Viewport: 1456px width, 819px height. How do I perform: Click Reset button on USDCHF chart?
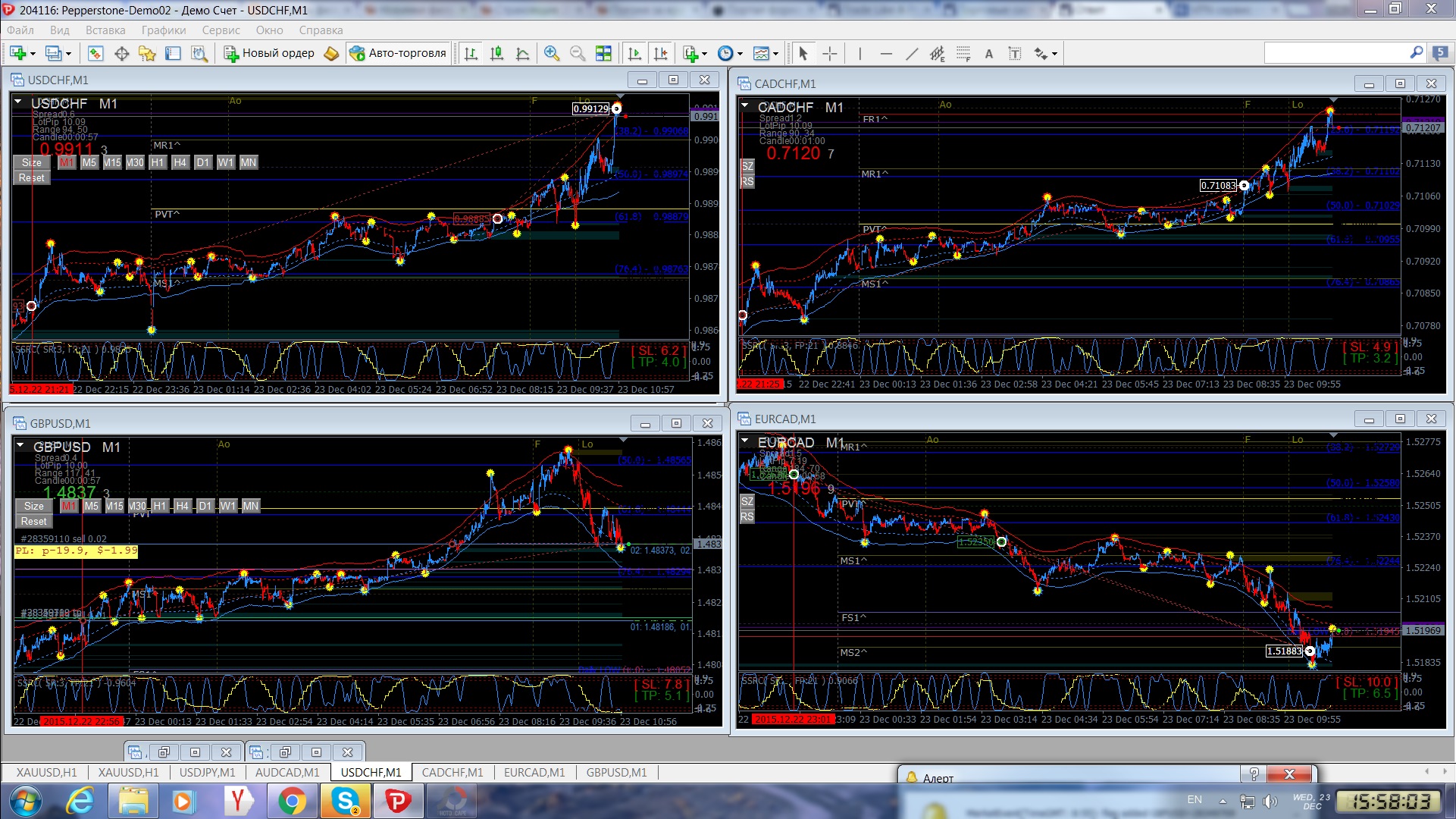point(32,177)
